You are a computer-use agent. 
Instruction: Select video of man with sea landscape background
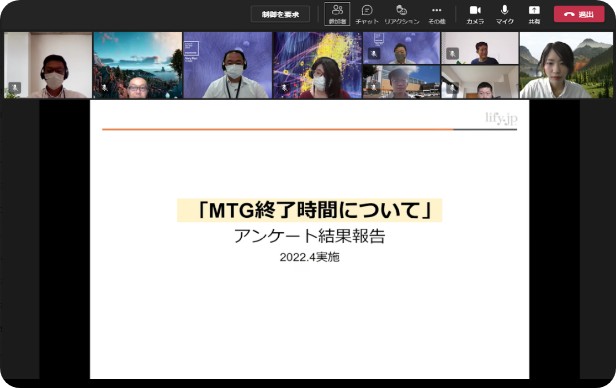[x=138, y=65]
